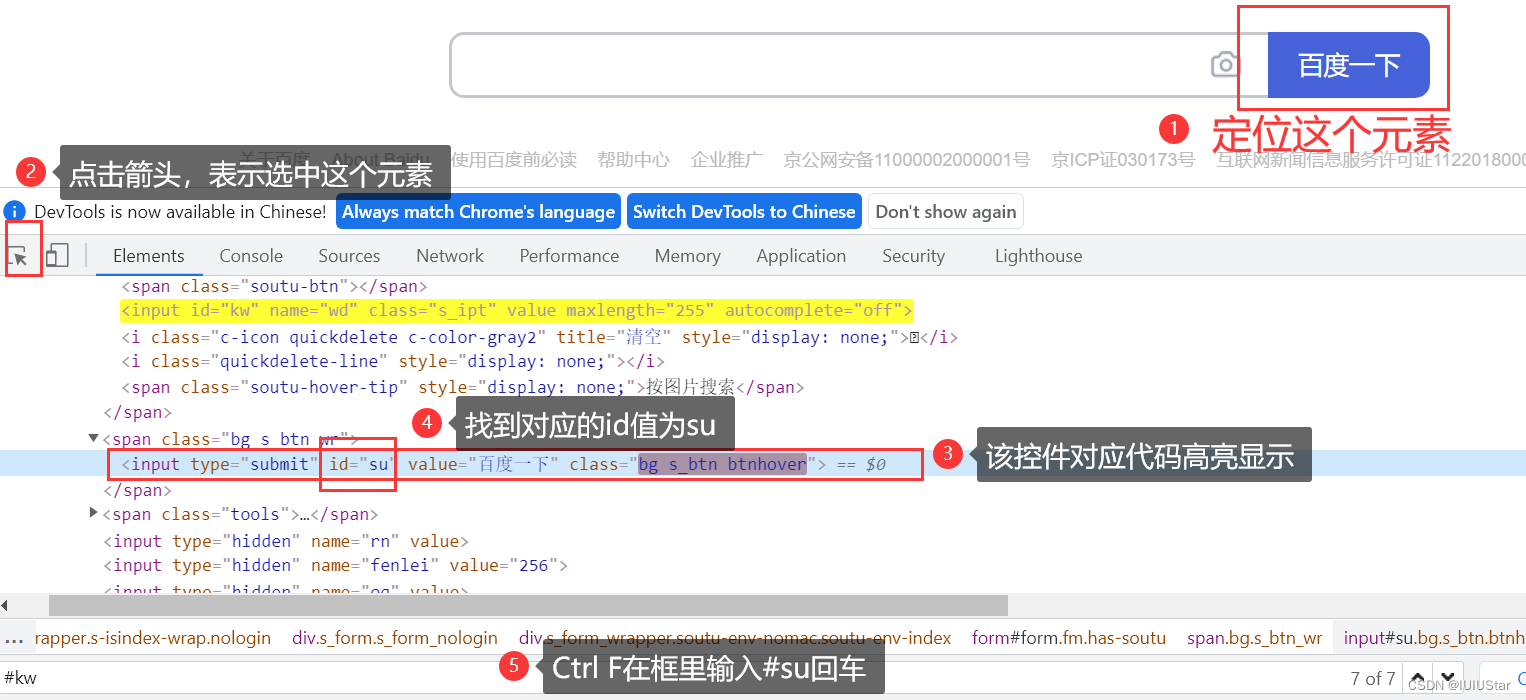Screen dimensions: 1526x700
Task: Click Always match Chrome's language
Action: [x=477, y=211]
